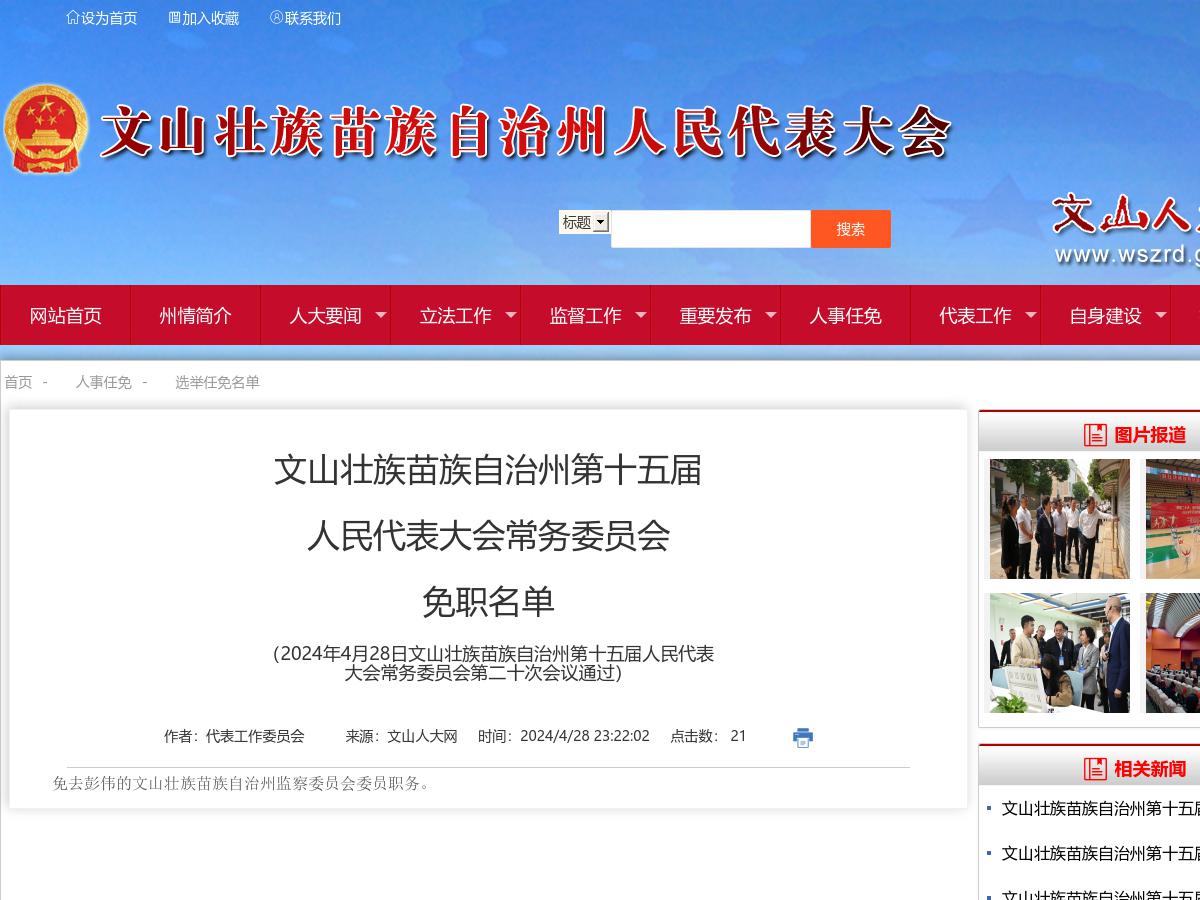Viewport: 1200px width, 900px height.
Task: Click the national emblem logo
Action: [45, 128]
